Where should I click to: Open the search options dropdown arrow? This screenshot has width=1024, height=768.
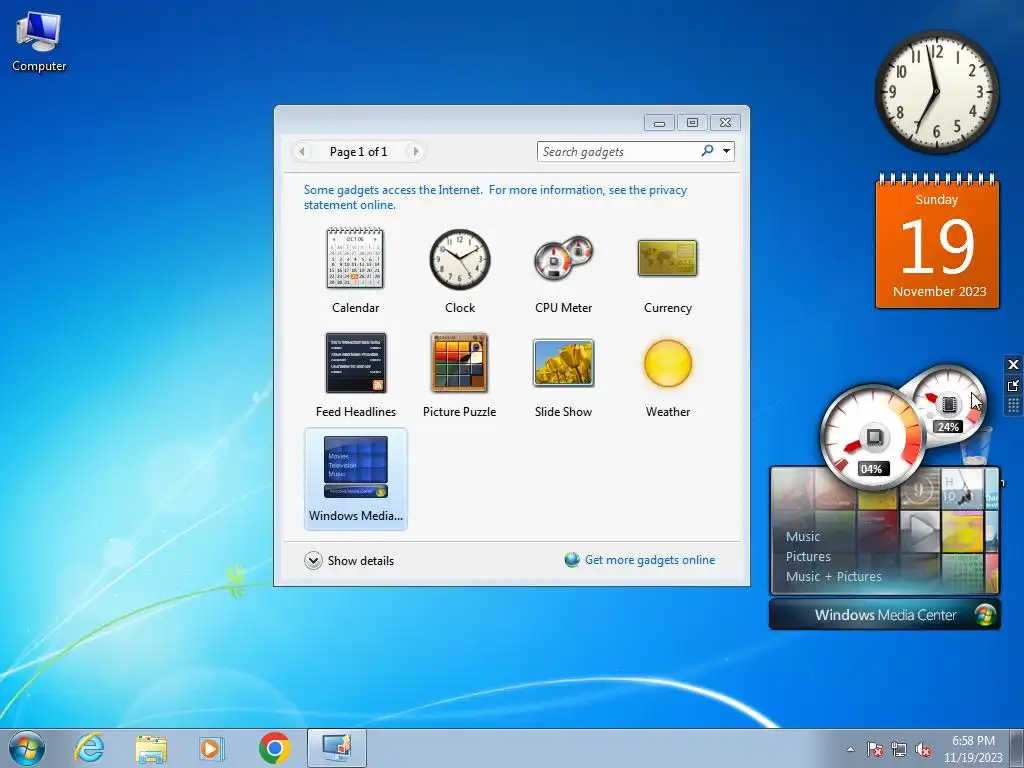click(726, 151)
